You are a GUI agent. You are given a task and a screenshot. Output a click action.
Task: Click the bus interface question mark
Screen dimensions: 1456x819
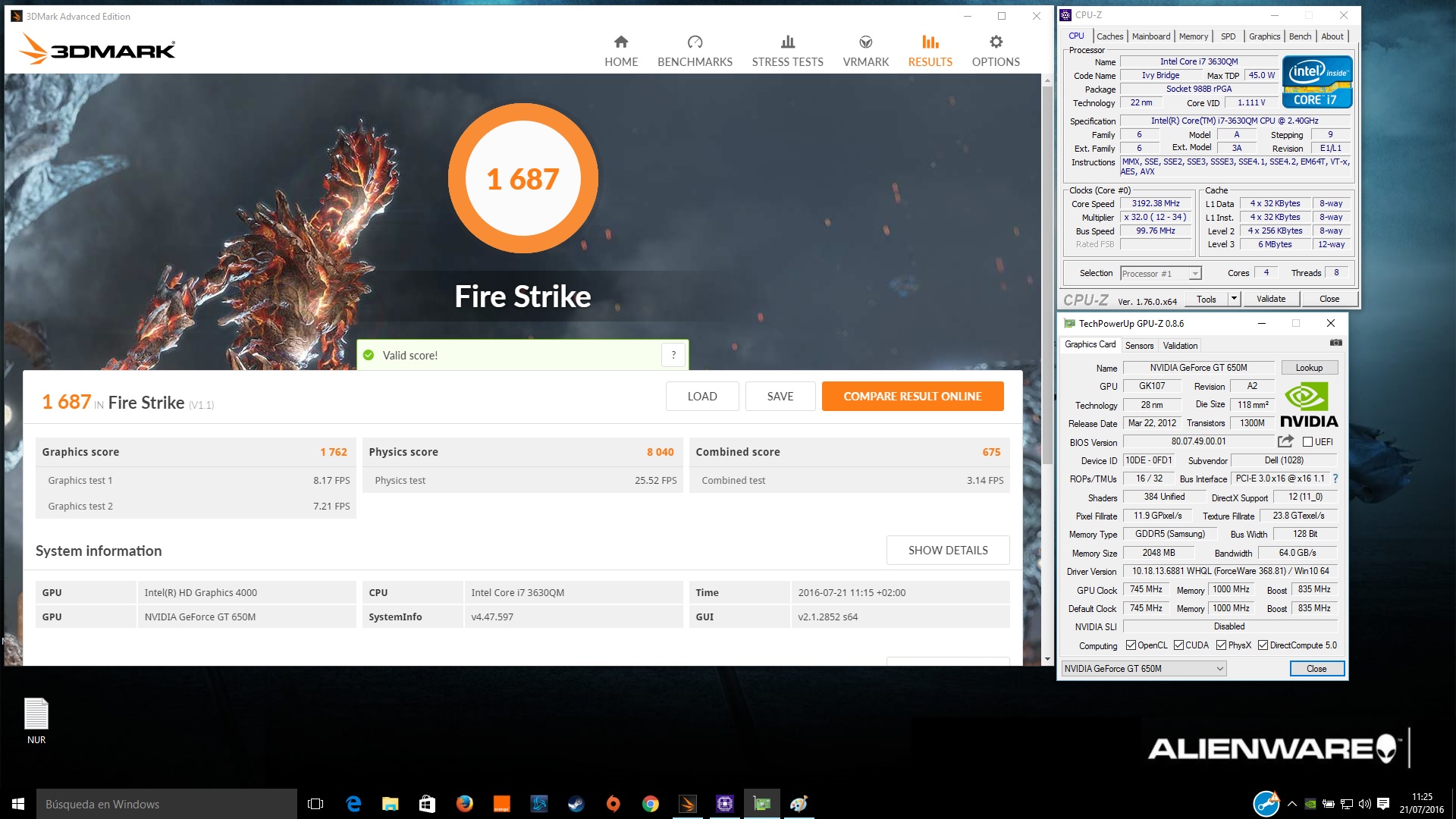point(1335,479)
